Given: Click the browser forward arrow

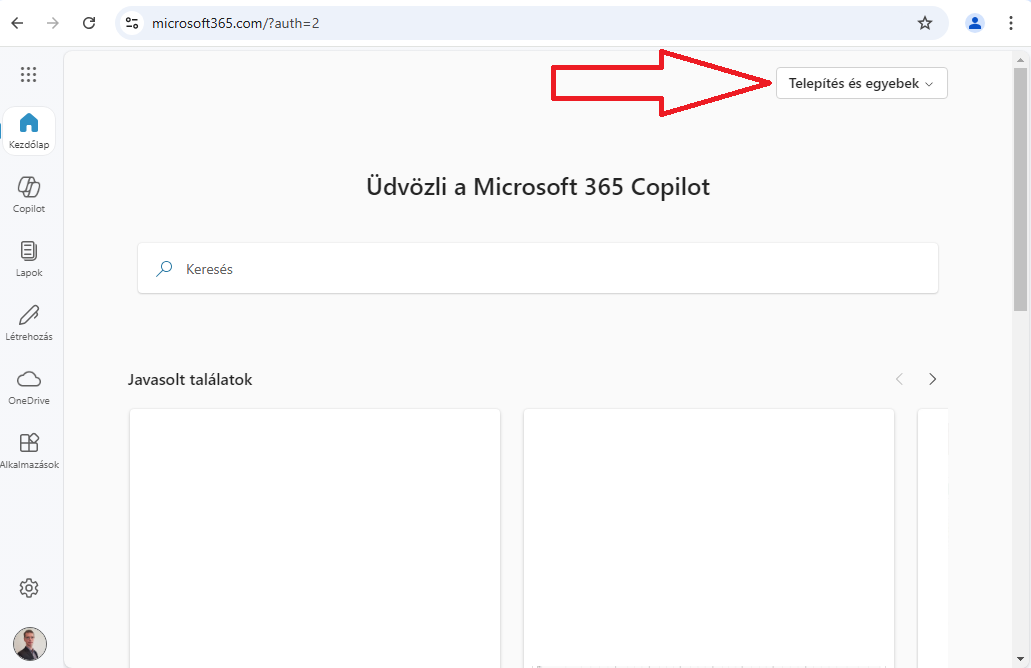Looking at the screenshot, I should (53, 23).
